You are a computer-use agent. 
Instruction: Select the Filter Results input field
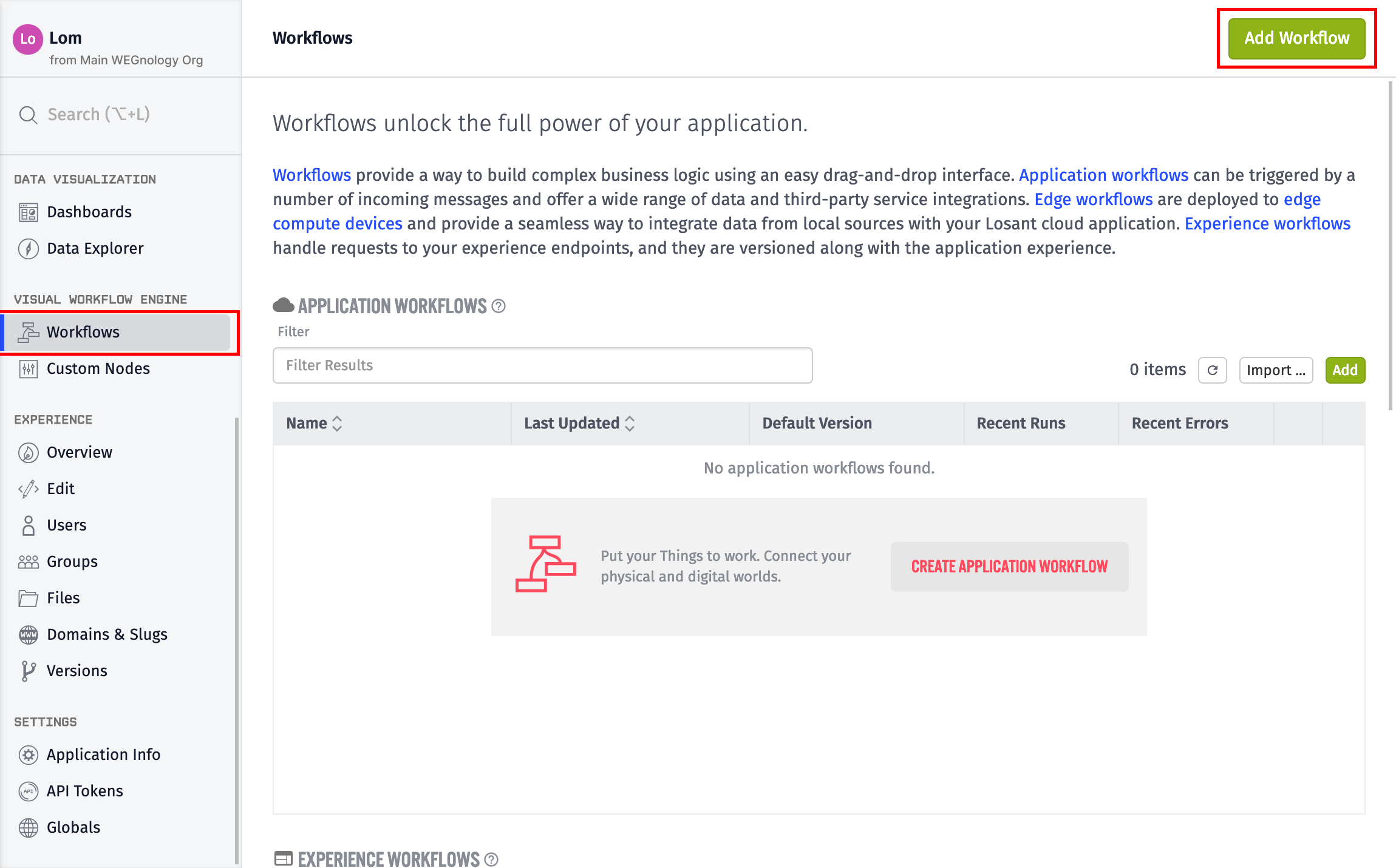coord(544,365)
